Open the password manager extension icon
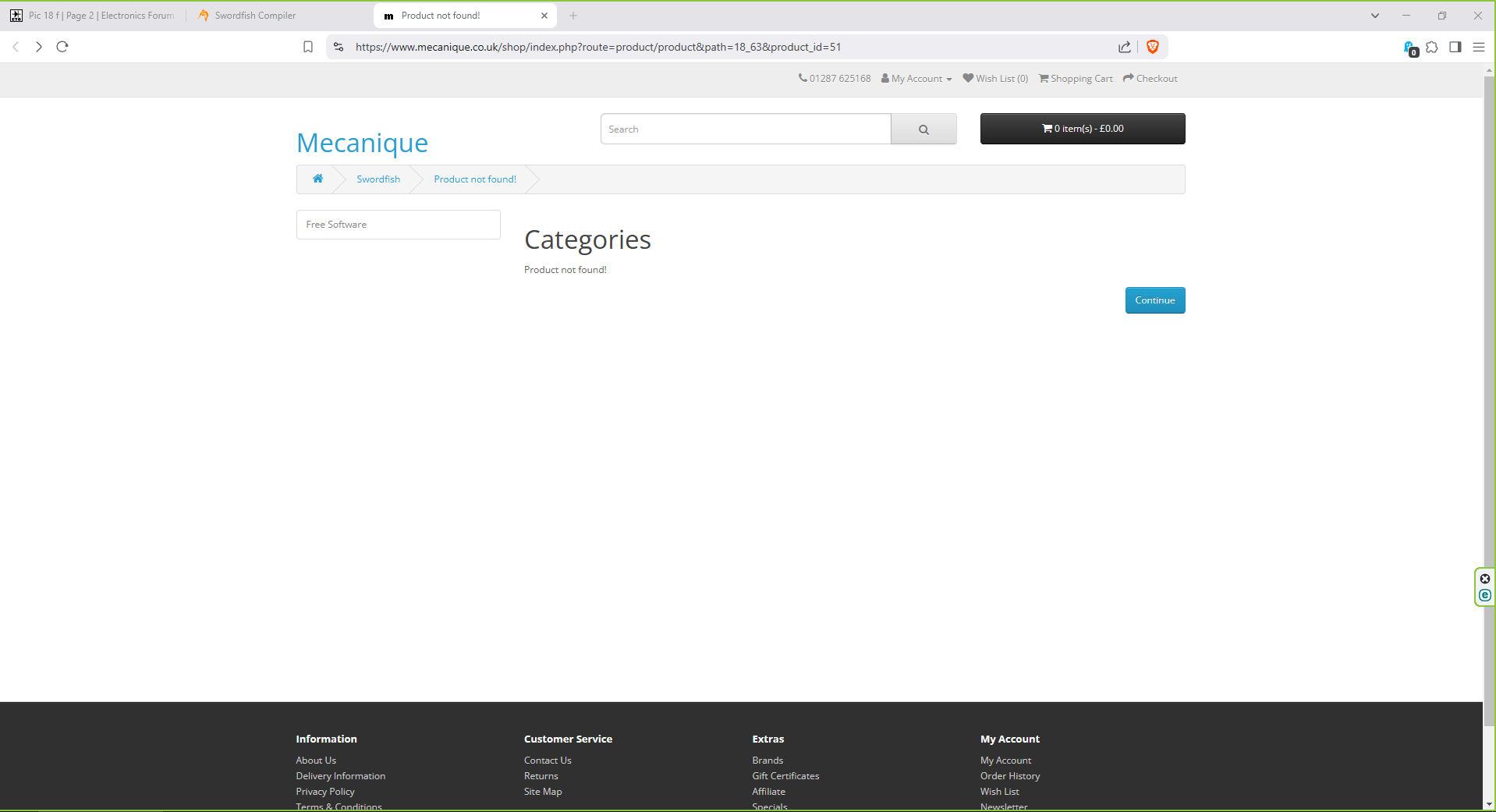The image size is (1496, 812). 1410,48
